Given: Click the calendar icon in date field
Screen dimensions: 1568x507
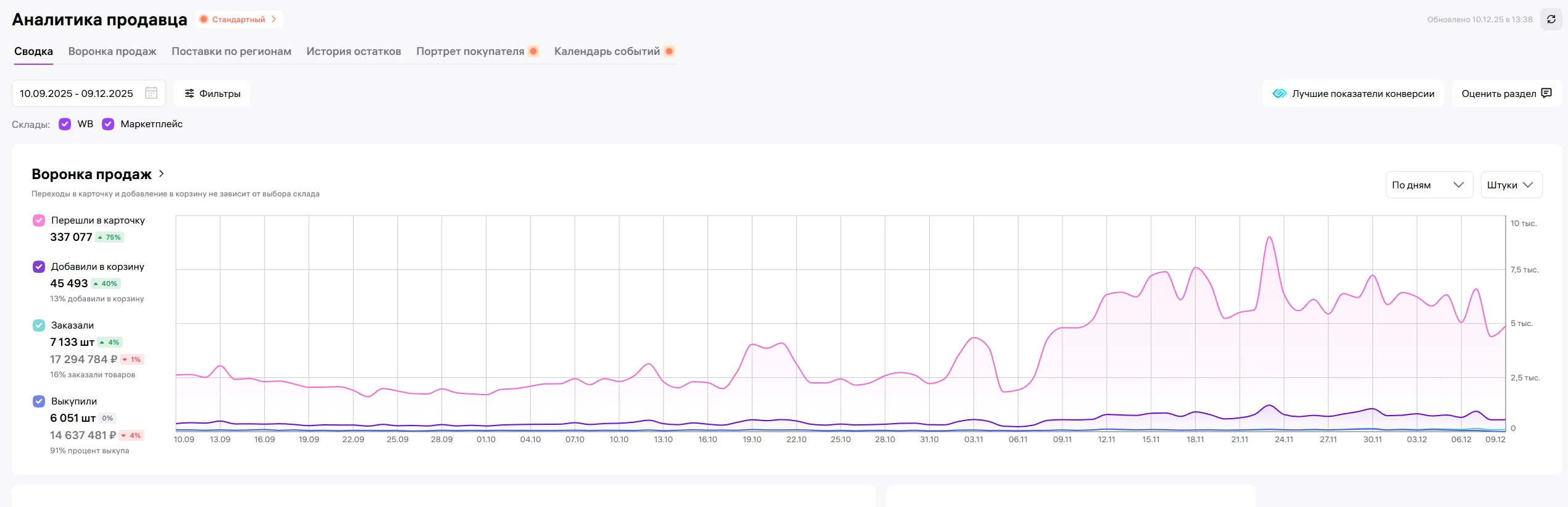Looking at the screenshot, I should pos(151,93).
